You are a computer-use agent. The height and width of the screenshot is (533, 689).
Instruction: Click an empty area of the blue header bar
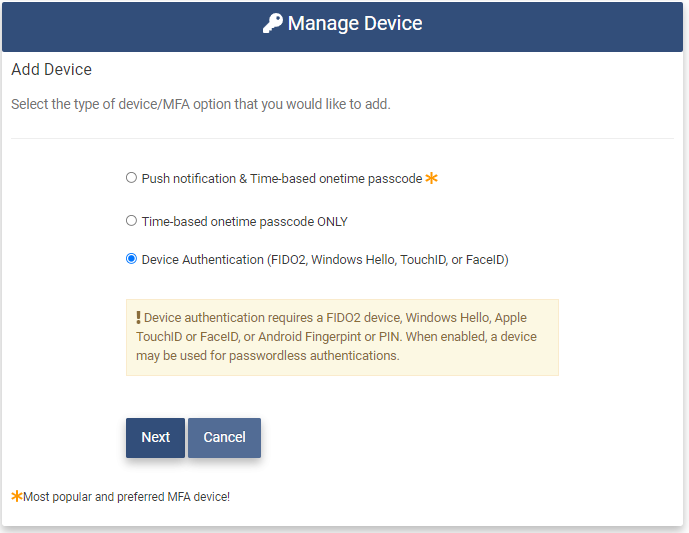580,25
